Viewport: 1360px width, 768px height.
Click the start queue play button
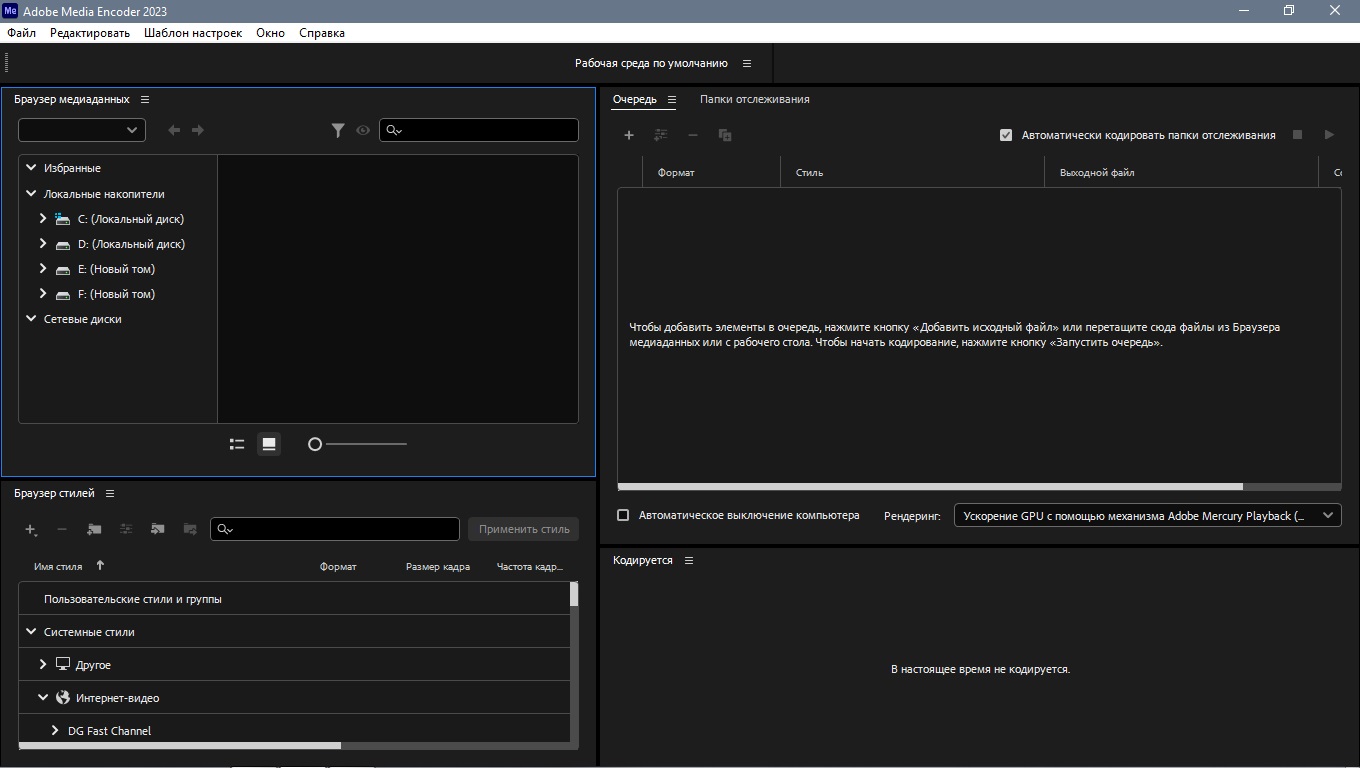[1329, 135]
